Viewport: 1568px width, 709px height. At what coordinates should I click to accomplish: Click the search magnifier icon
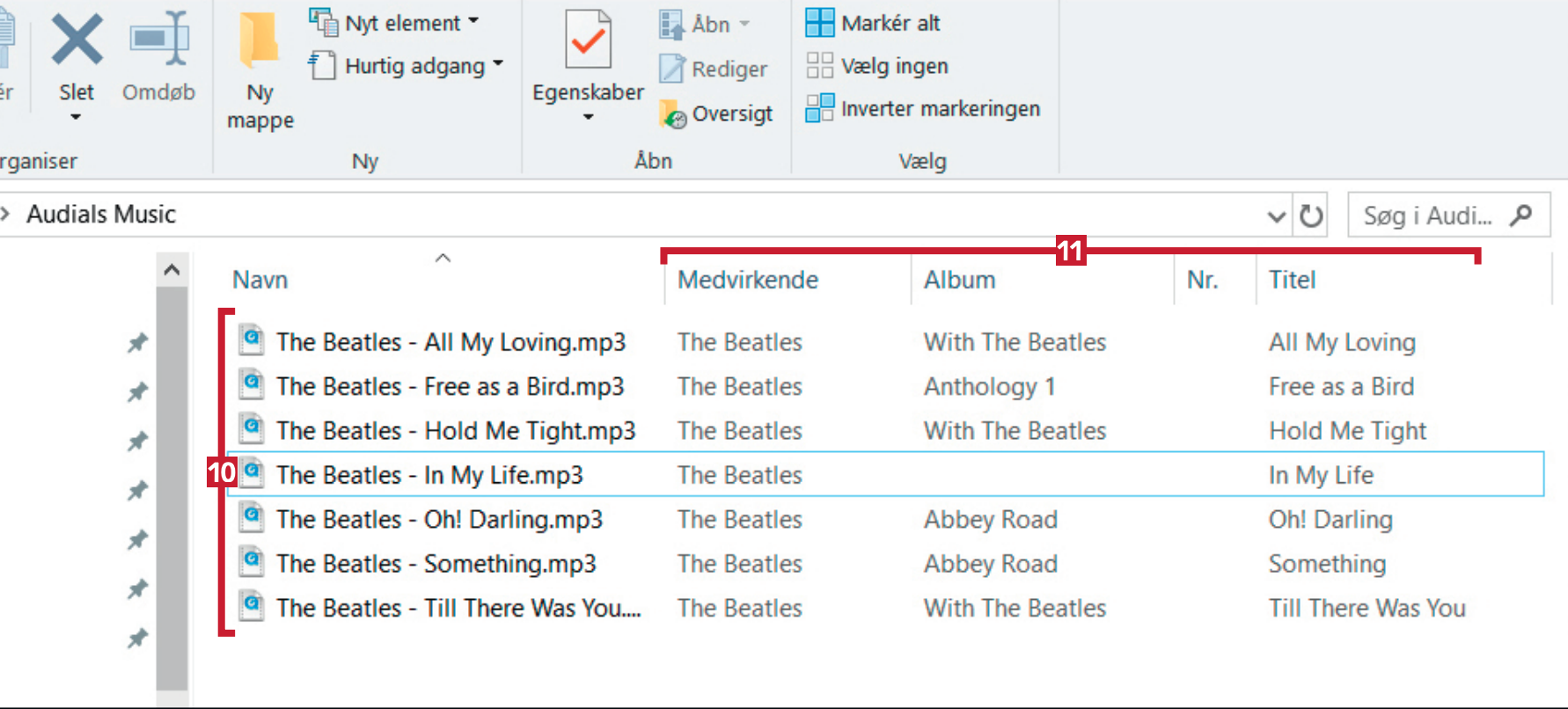1520,216
